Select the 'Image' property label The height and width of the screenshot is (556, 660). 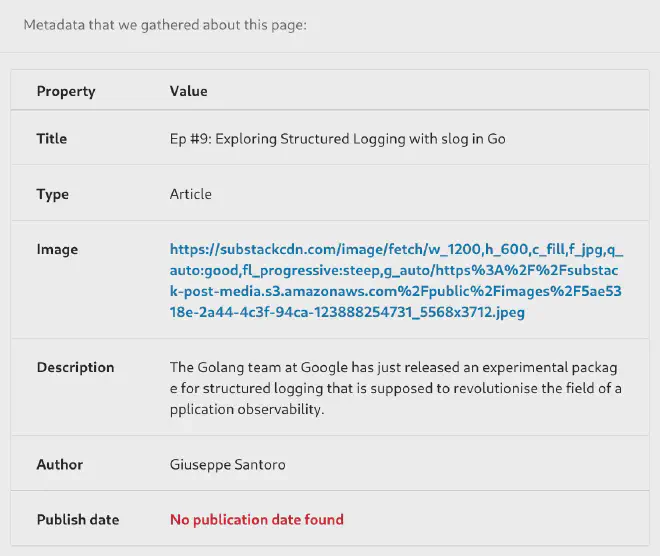pyautogui.click(x=57, y=249)
